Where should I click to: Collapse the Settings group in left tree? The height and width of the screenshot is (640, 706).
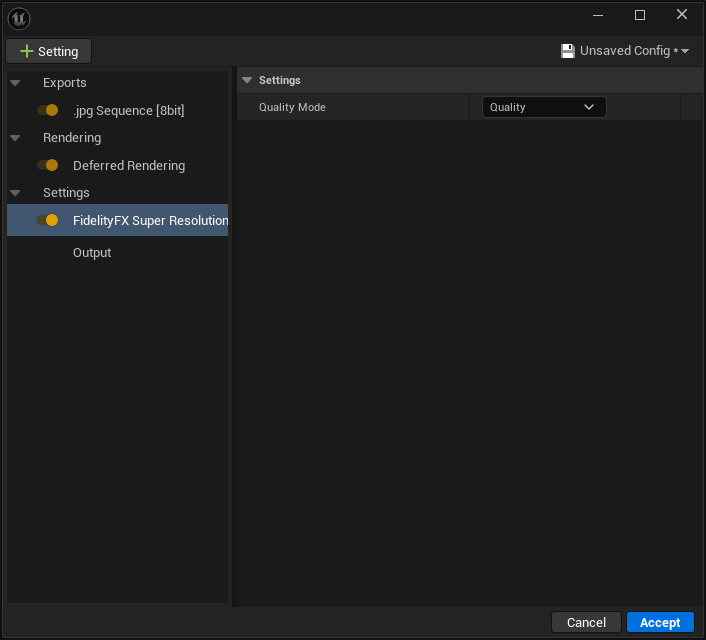click(x=15, y=193)
